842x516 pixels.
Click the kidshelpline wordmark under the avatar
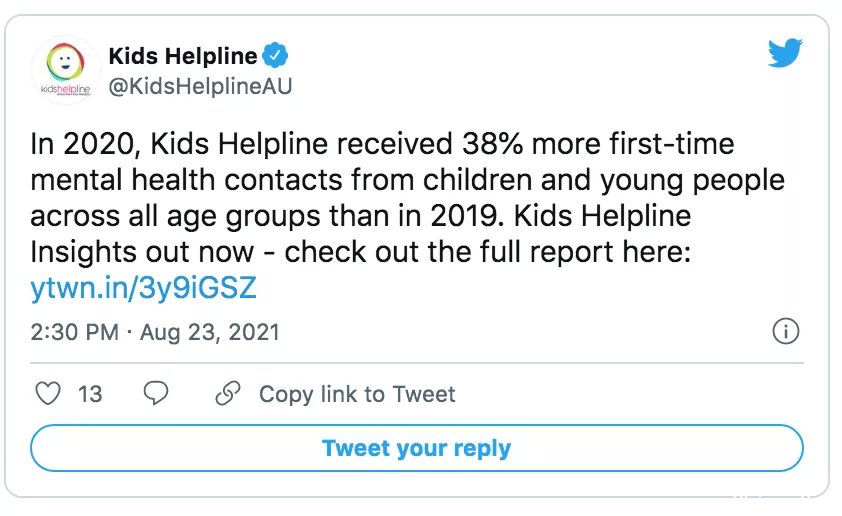(x=66, y=89)
